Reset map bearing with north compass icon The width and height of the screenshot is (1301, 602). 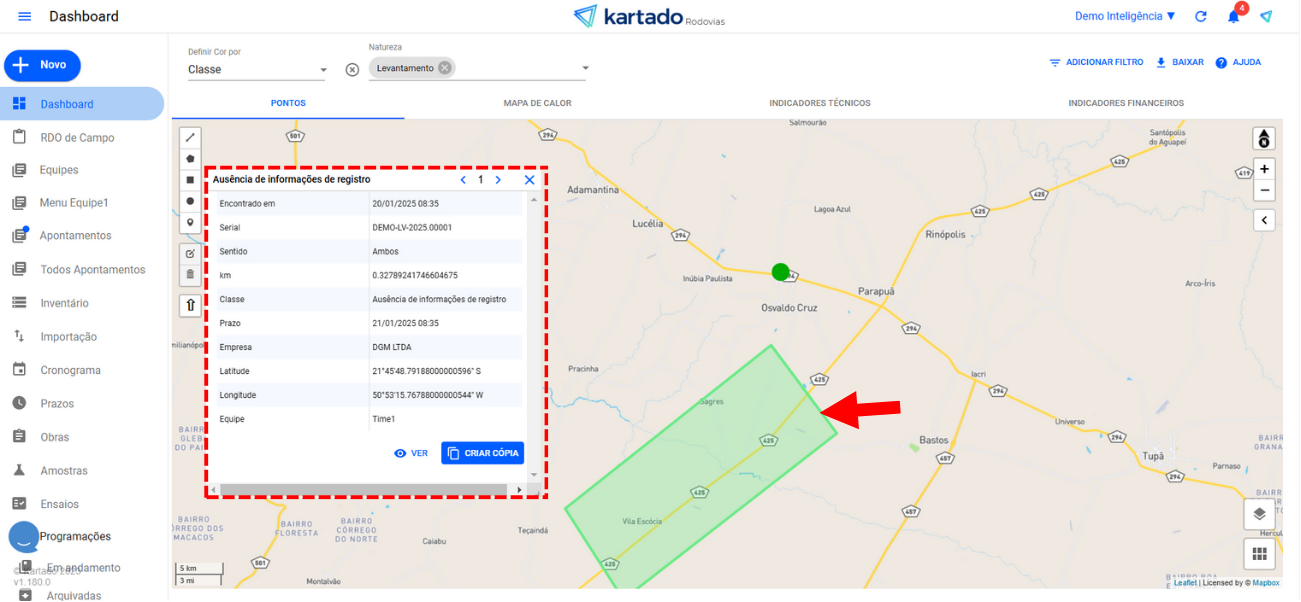click(1264, 139)
